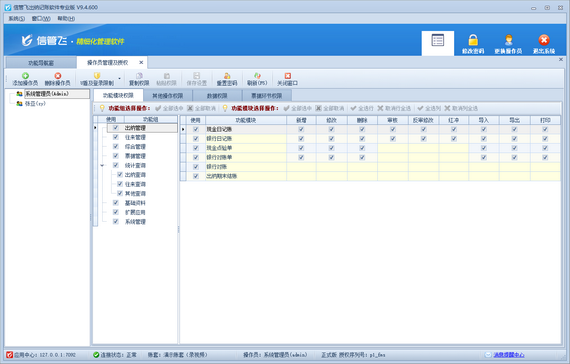
Task: Click Copy Permissions (复制权限) in the toolbar
Action: coord(139,79)
